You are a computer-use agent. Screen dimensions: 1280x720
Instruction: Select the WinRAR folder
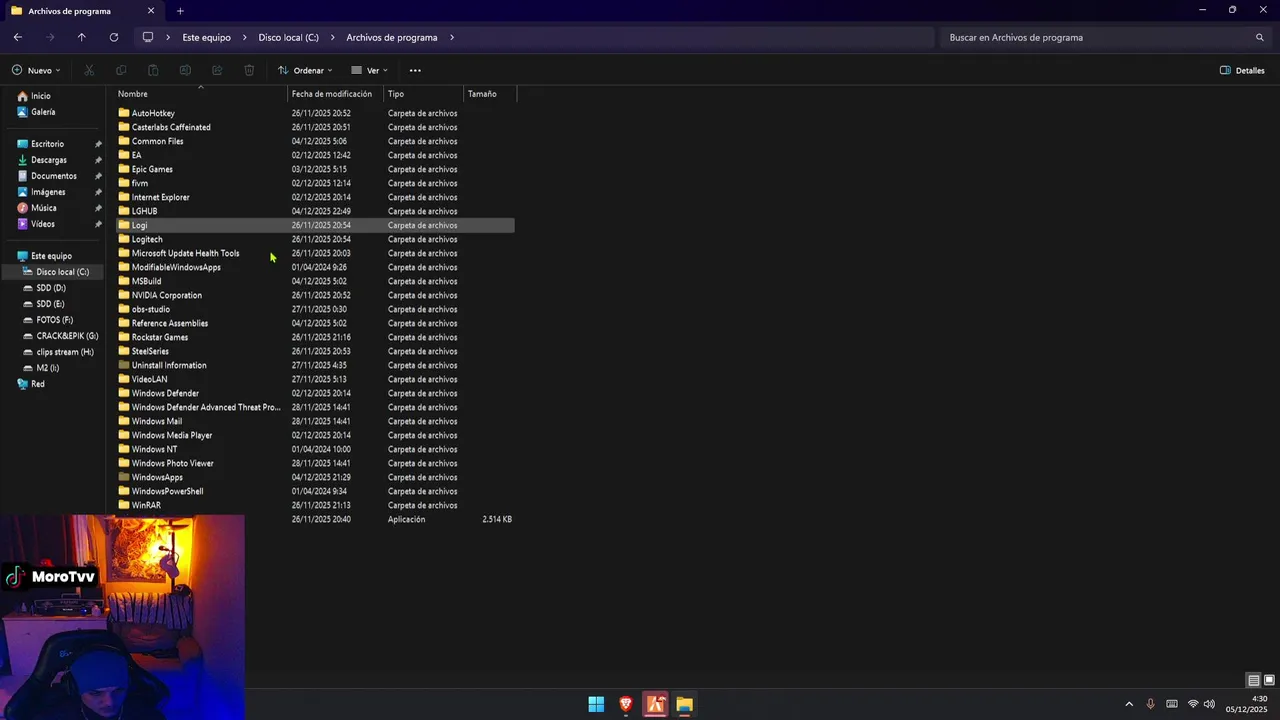(x=146, y=505)
